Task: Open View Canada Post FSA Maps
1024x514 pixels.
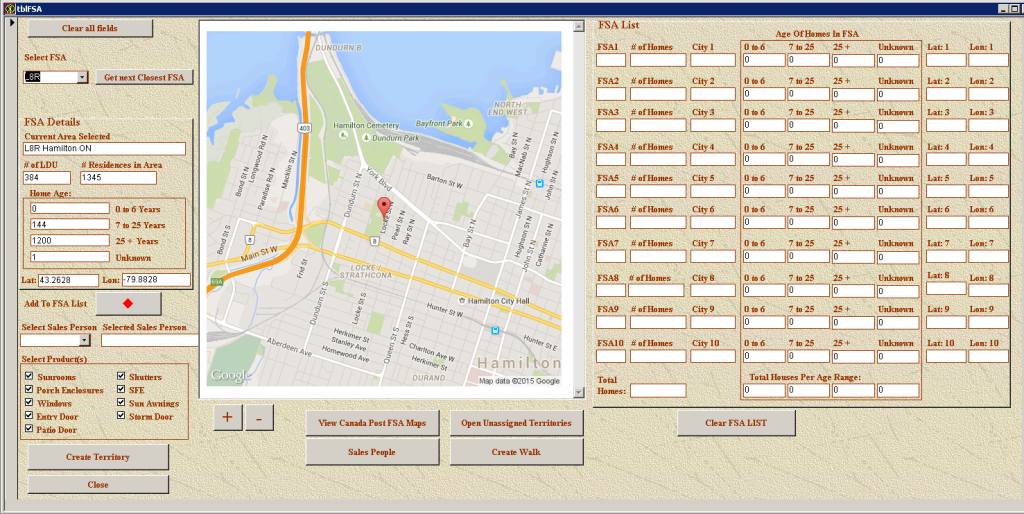Action: click(372, 423)
